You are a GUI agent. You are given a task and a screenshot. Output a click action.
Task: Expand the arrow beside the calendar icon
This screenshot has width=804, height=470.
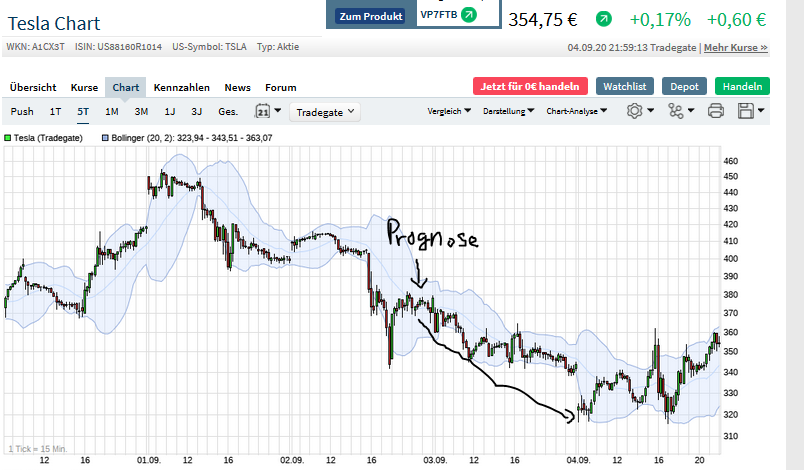point(277,110)
